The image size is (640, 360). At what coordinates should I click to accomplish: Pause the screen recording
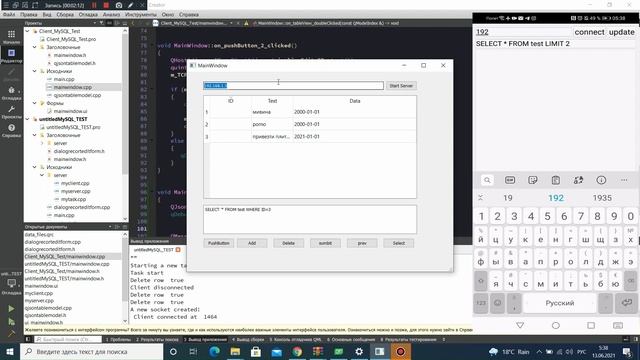pos(94,5)
